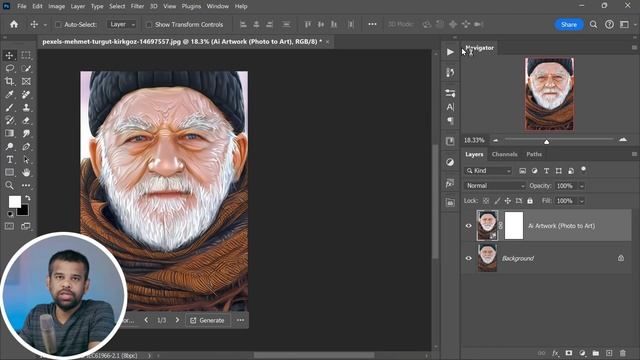Open the layer filter Kind dropdown

[488, 171]
